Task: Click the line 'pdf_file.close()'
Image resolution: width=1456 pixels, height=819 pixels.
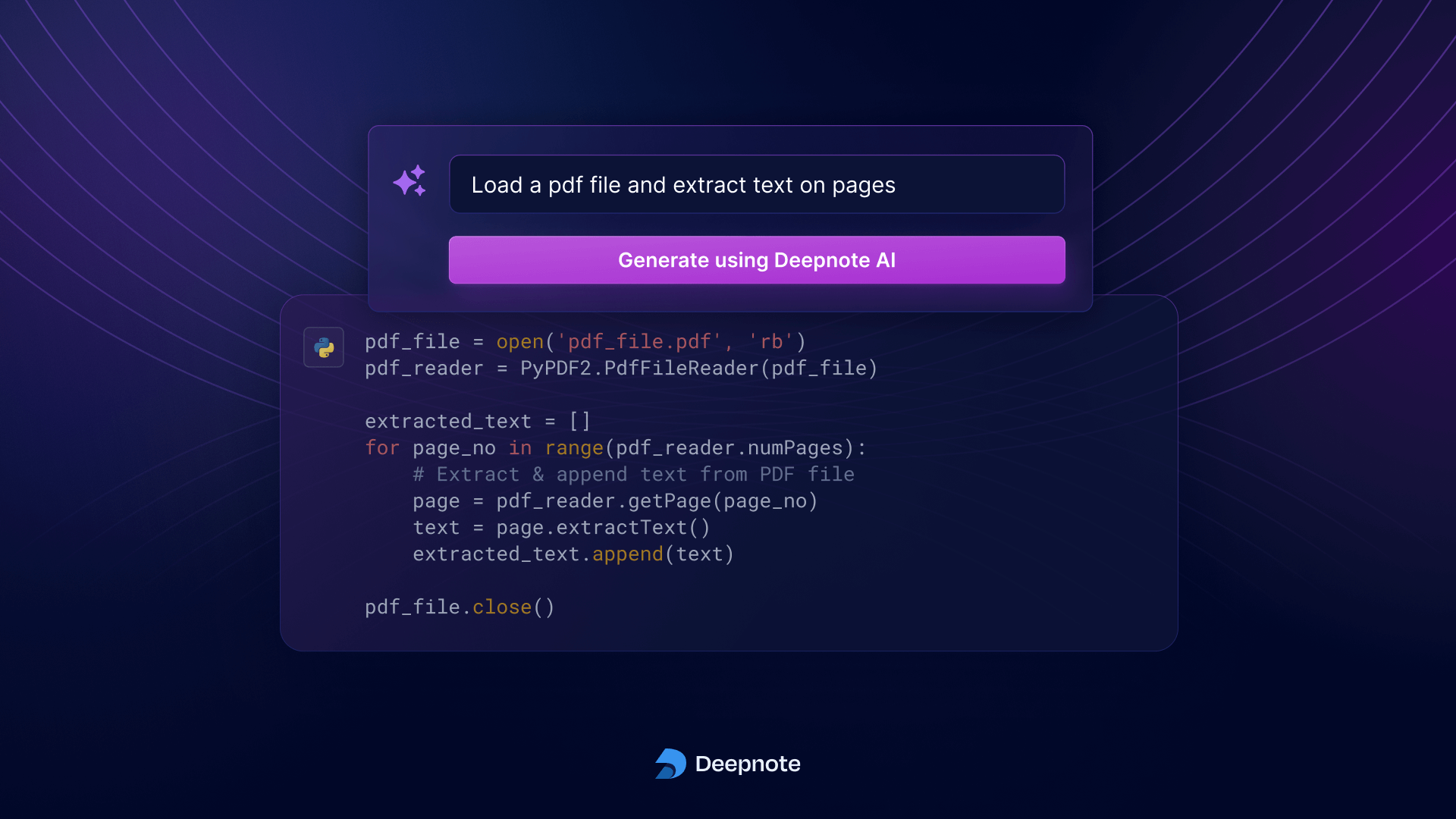Action: 460,607
